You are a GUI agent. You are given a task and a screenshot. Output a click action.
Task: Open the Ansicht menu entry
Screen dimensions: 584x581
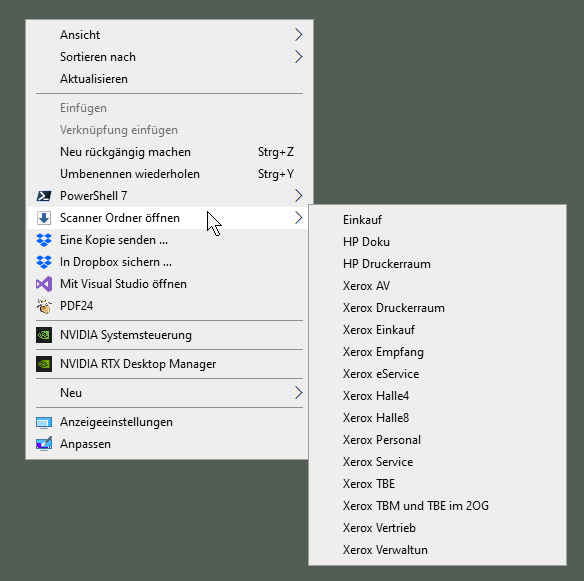pos(169,35)
